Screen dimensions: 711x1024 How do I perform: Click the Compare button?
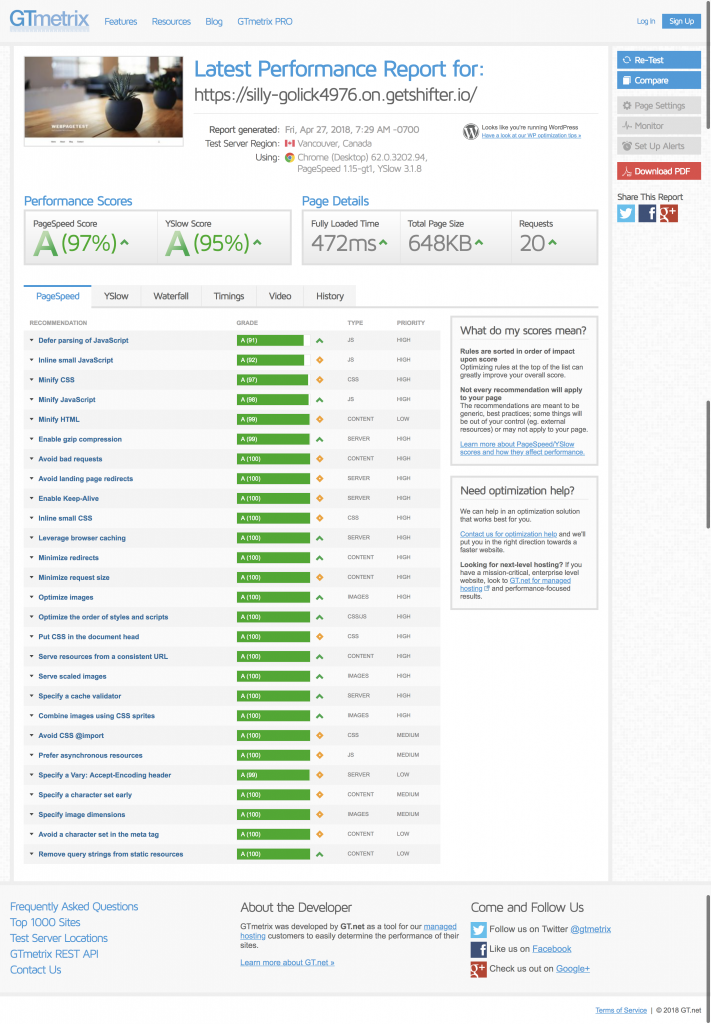(659, 80)
